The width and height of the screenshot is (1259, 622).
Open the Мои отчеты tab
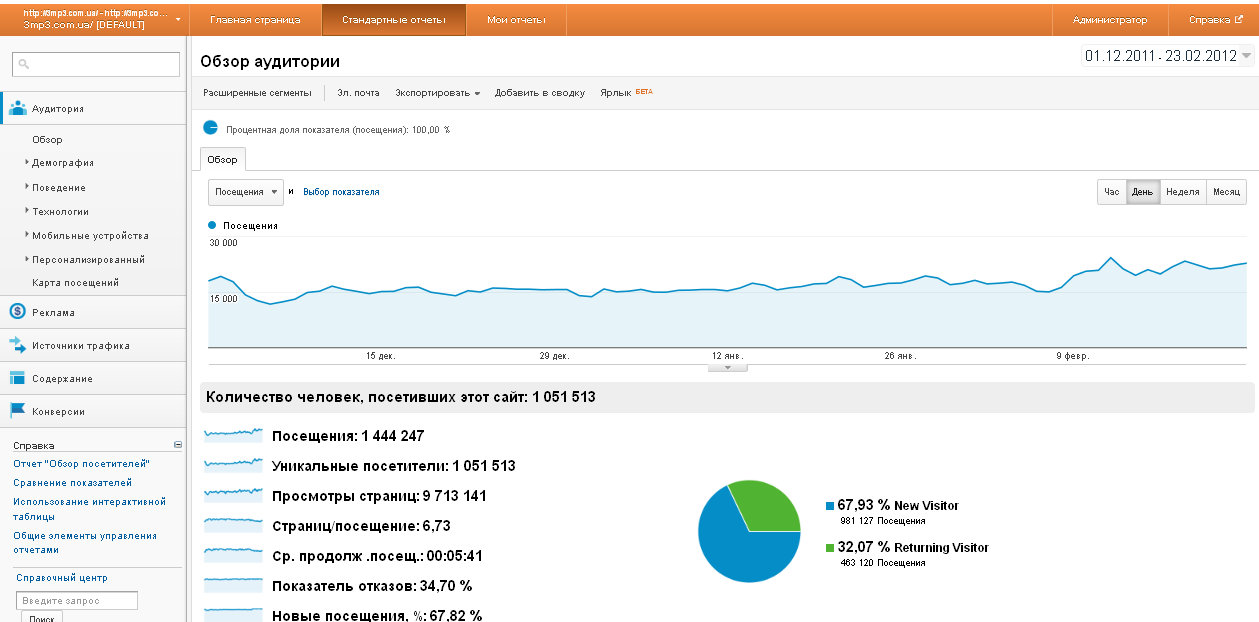pos(516,20)
